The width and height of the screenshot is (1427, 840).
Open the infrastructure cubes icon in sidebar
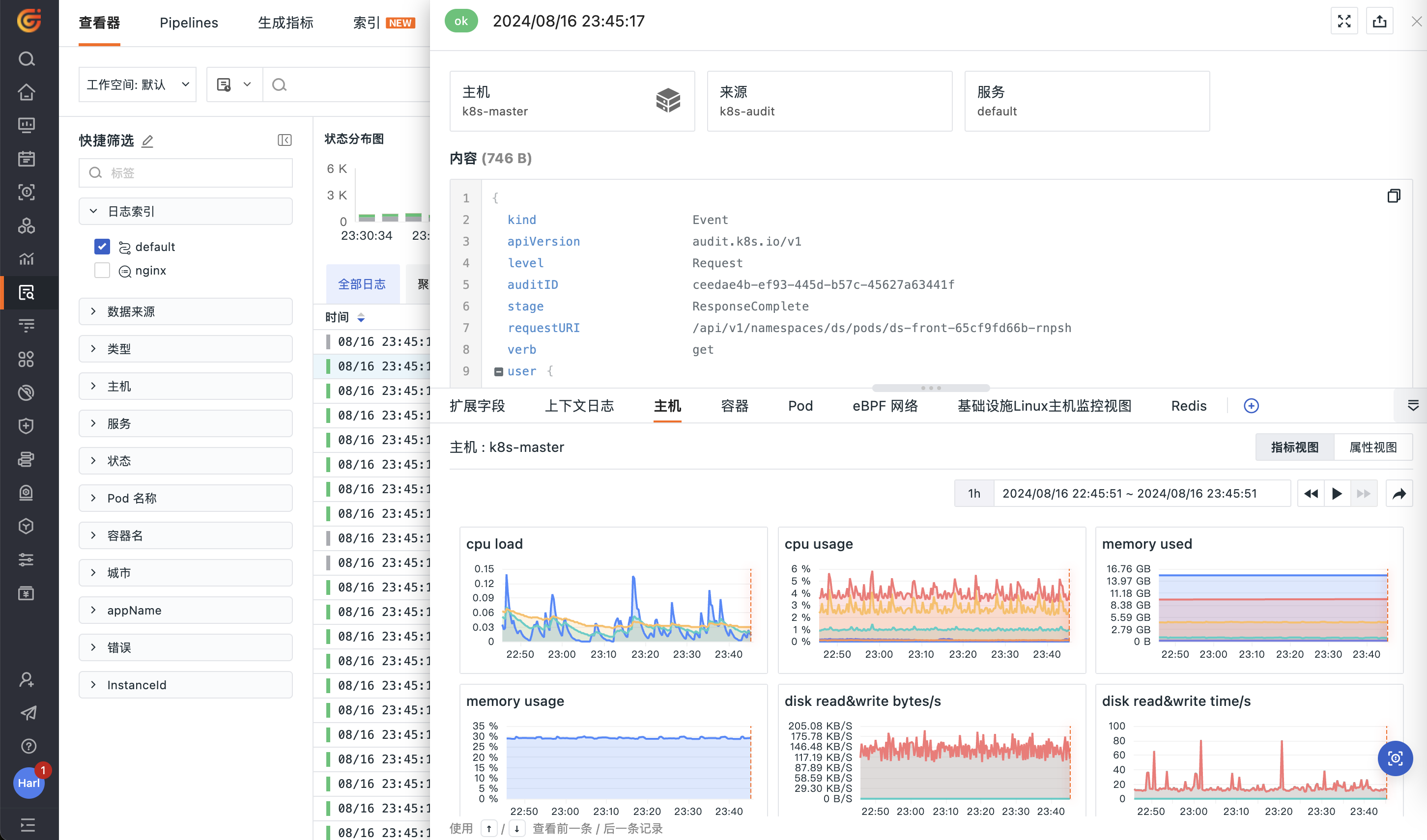[27, 225]
